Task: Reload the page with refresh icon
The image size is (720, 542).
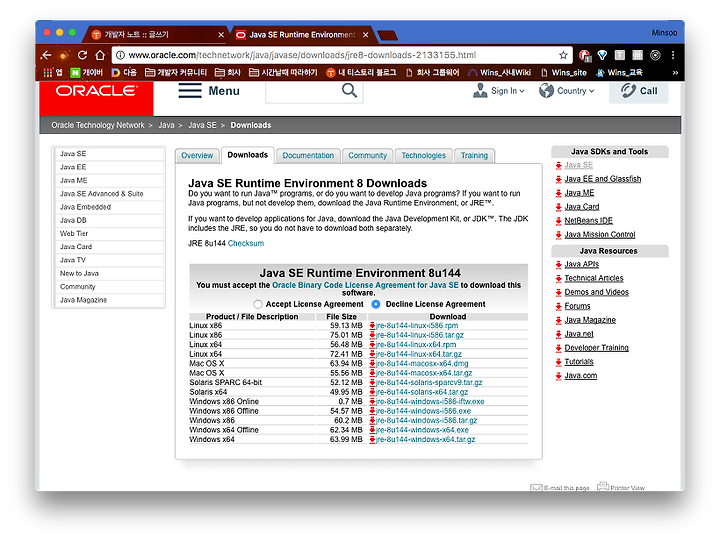Action: point(82,56)
